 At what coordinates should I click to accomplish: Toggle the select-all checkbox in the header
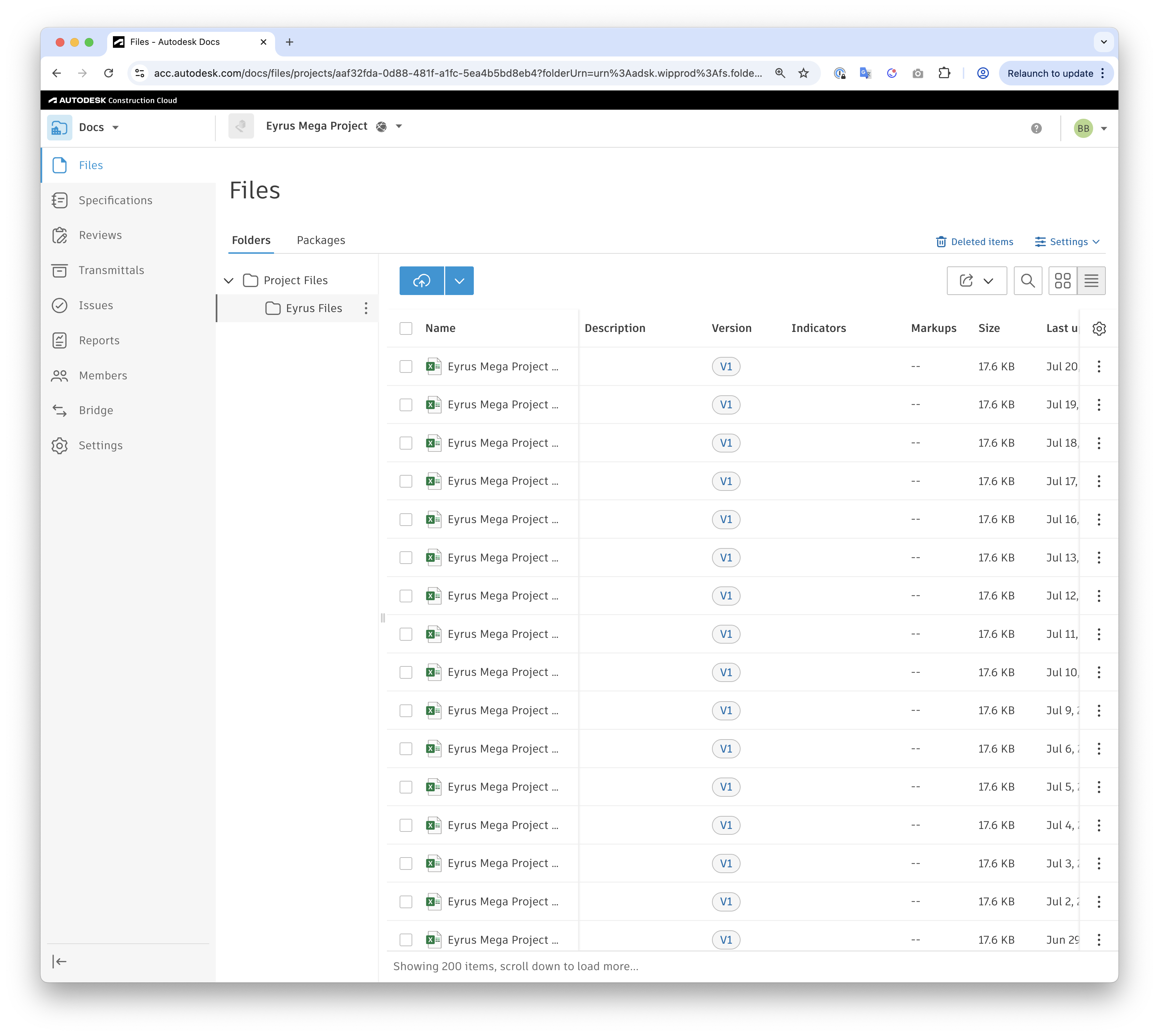point(406,328)
